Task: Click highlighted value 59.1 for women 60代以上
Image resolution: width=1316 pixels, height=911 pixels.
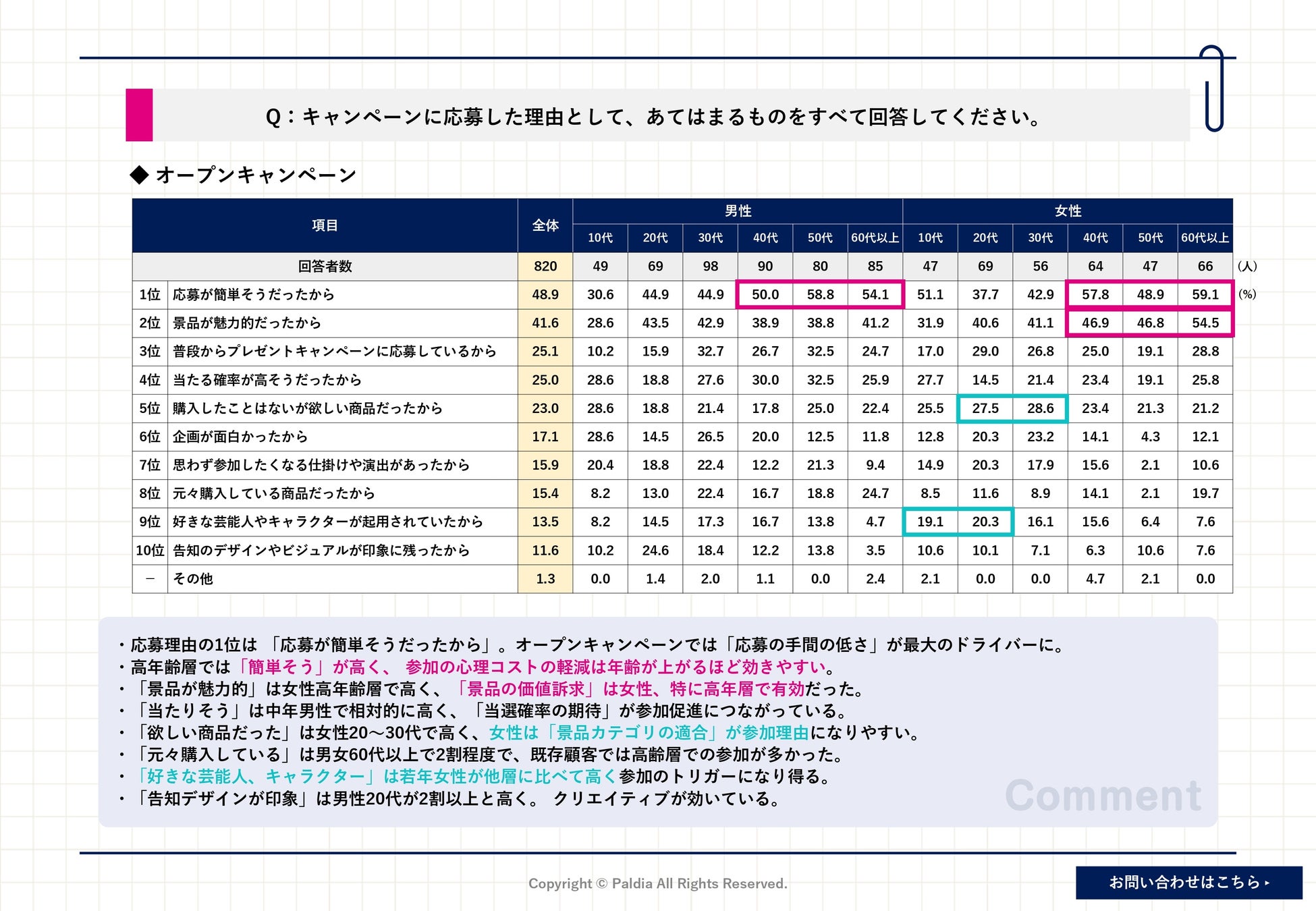Action: click(1205, 295)
